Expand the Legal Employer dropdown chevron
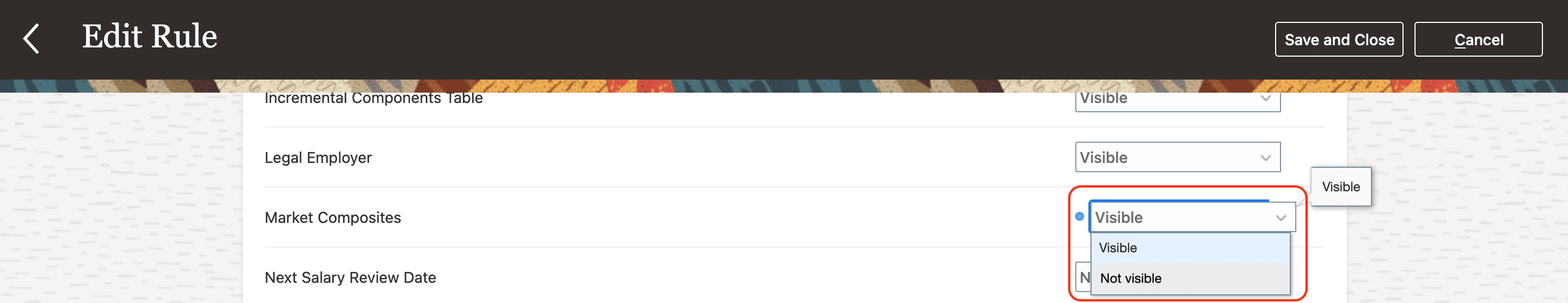The image size is (1568, 303). pos(1265,158)
